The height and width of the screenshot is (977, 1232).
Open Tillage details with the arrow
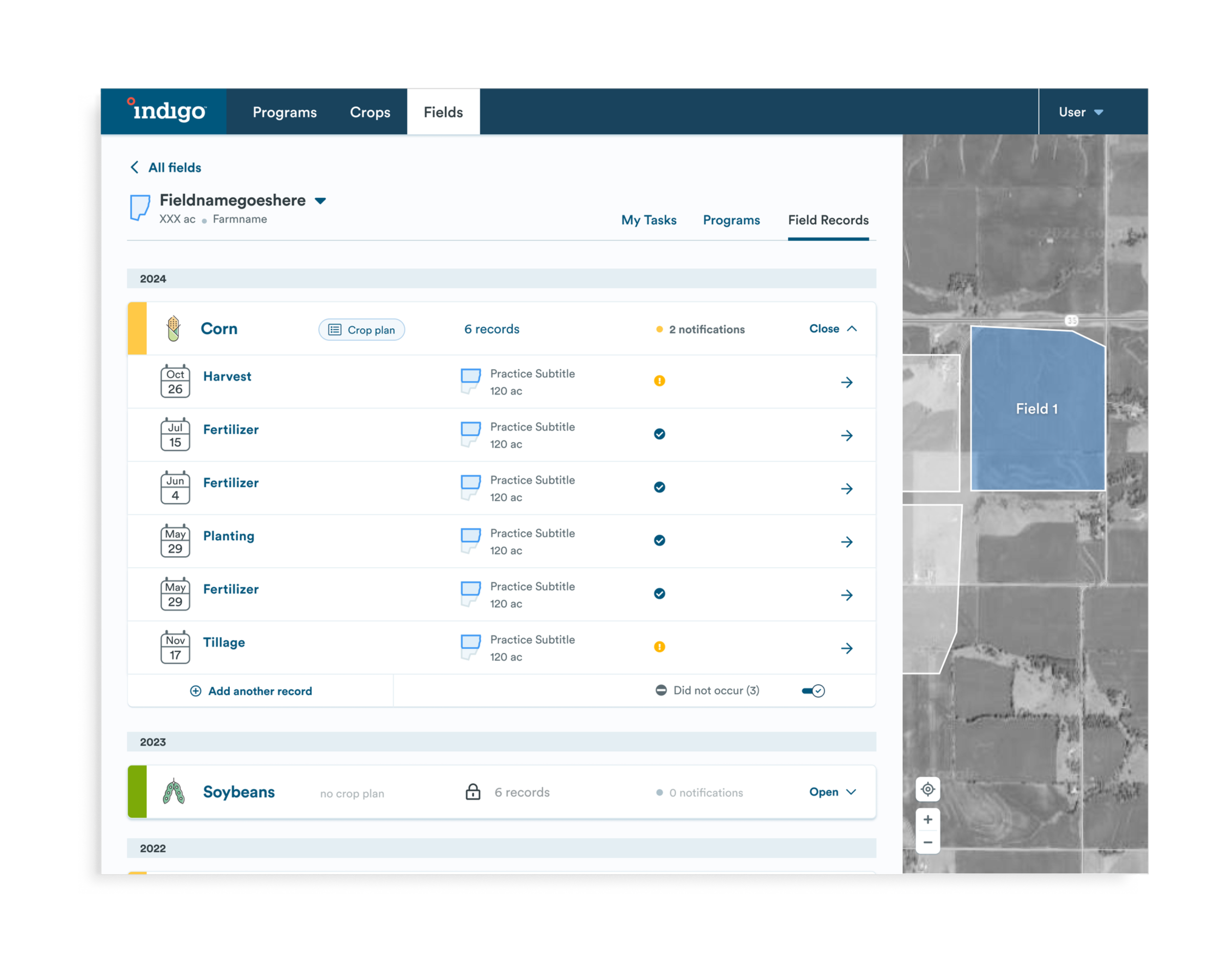847,648
